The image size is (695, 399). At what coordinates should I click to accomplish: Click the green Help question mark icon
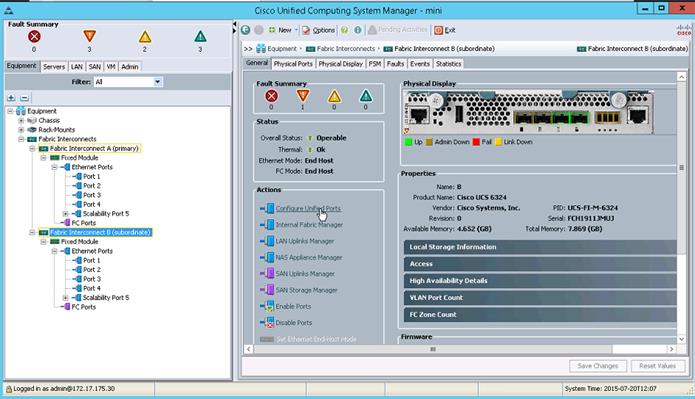[344, 30]
